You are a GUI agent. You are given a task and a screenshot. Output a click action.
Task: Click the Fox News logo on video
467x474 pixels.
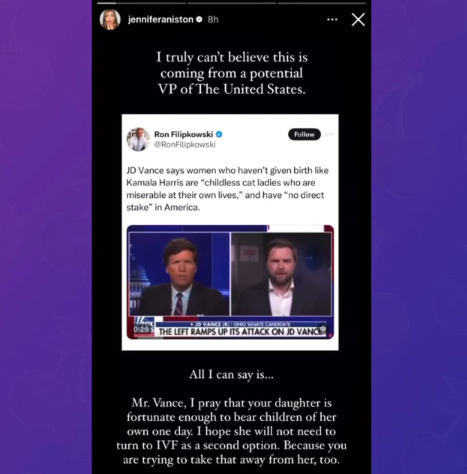[x=144, y=322]
